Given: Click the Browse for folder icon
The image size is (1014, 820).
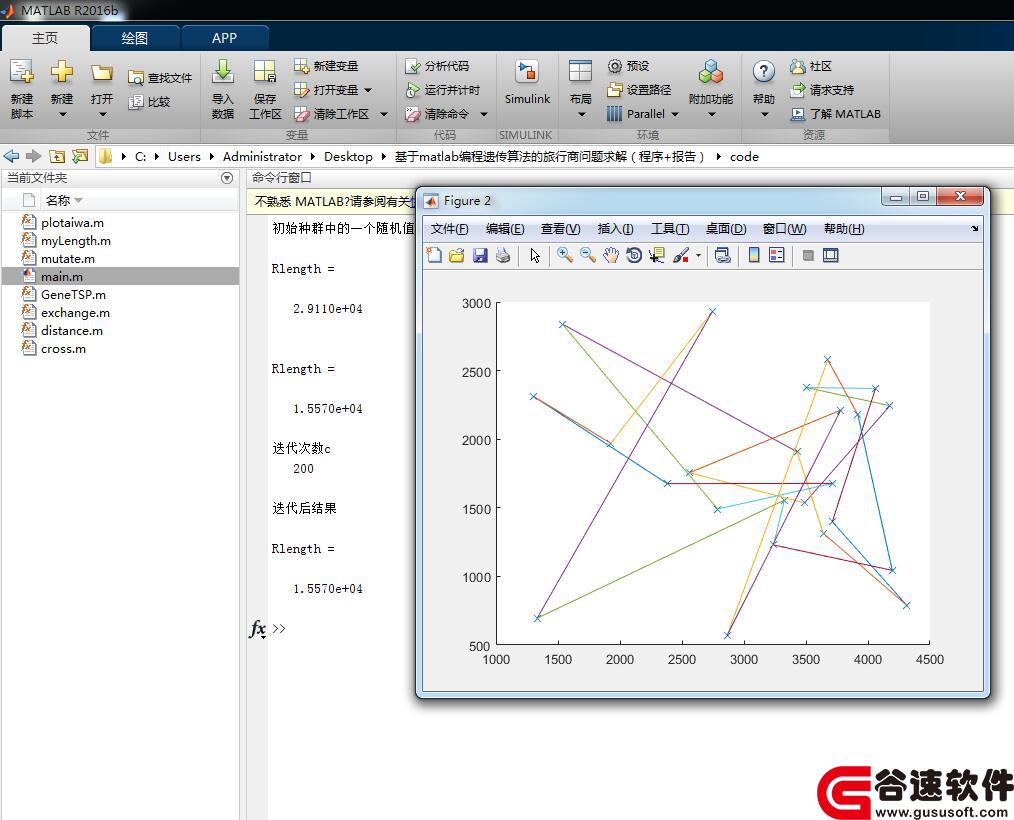Looking at the screenshot, I should 80,156.
